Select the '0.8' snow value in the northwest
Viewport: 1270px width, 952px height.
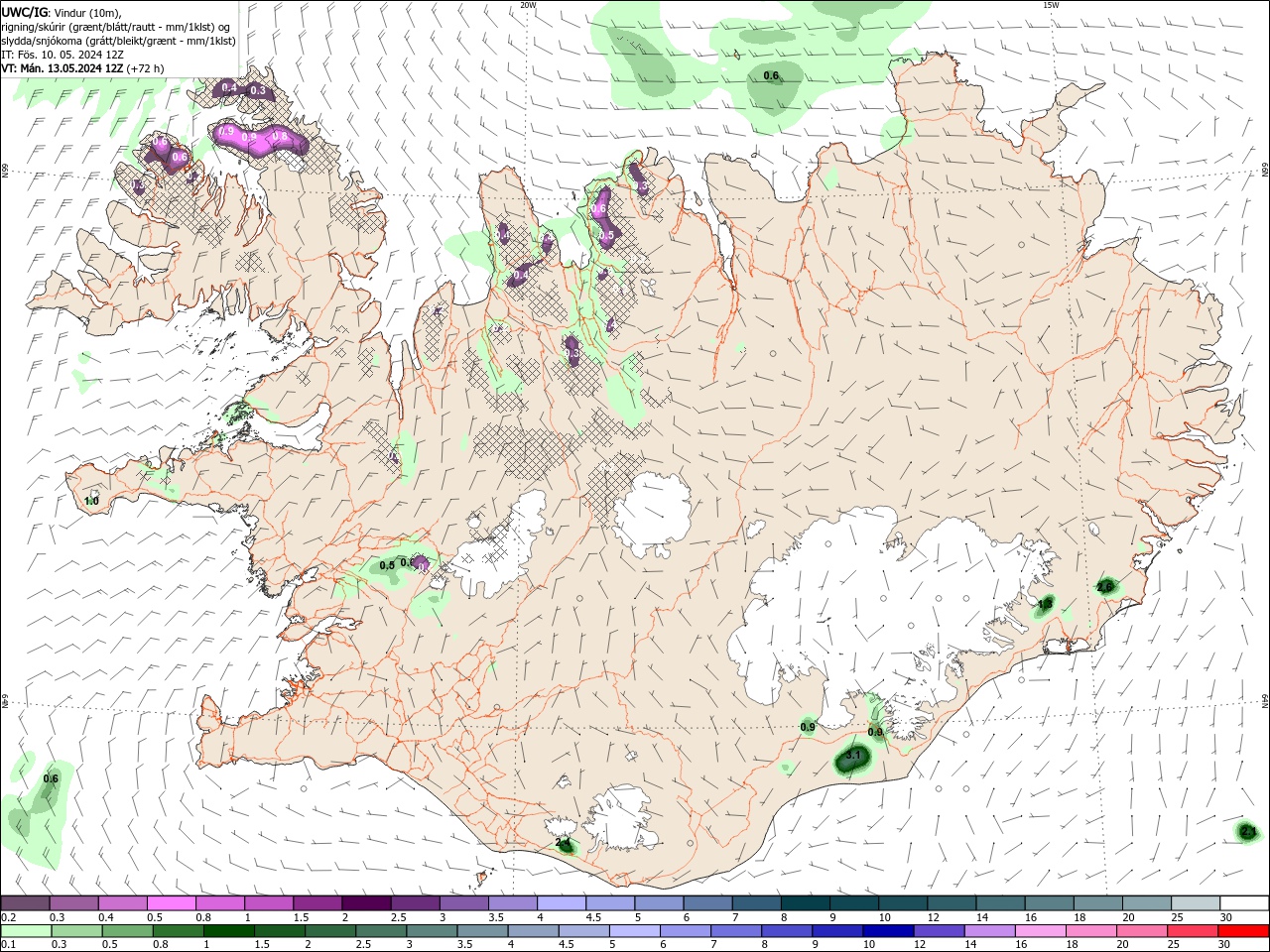tap(280, 137)
